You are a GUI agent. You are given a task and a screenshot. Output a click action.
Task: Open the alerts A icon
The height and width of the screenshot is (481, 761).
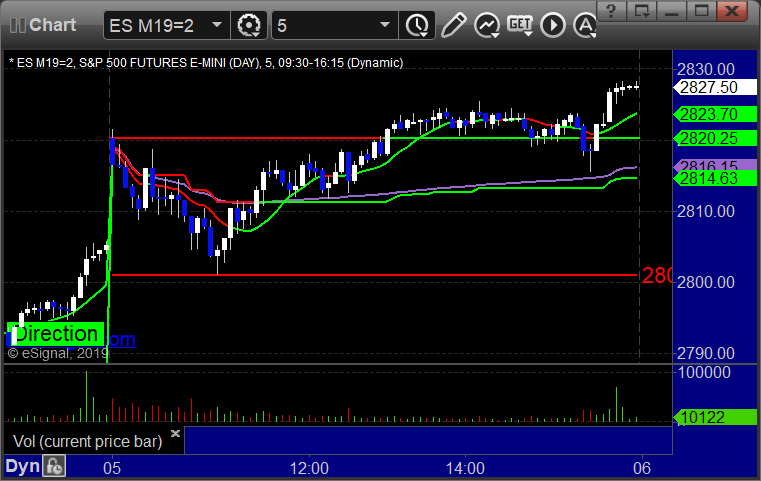coord(585,25)
